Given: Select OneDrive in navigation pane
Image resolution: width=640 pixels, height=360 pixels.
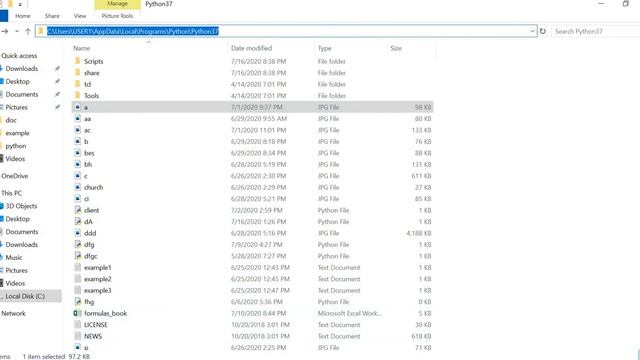Looking at the screenshot, I should tap(15, 176).
